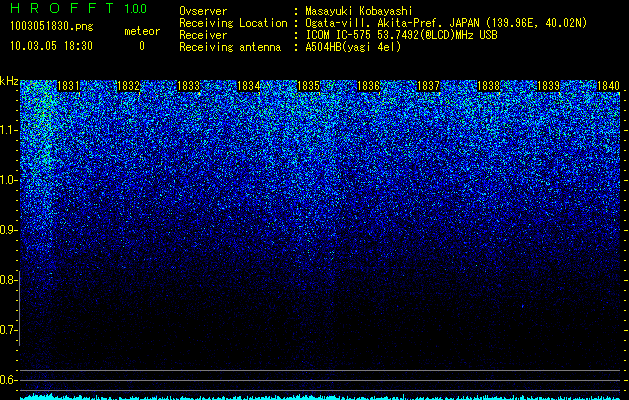Click the 1839 time marker label
Viewport: 629px width, 400px height.
point(548,86)
